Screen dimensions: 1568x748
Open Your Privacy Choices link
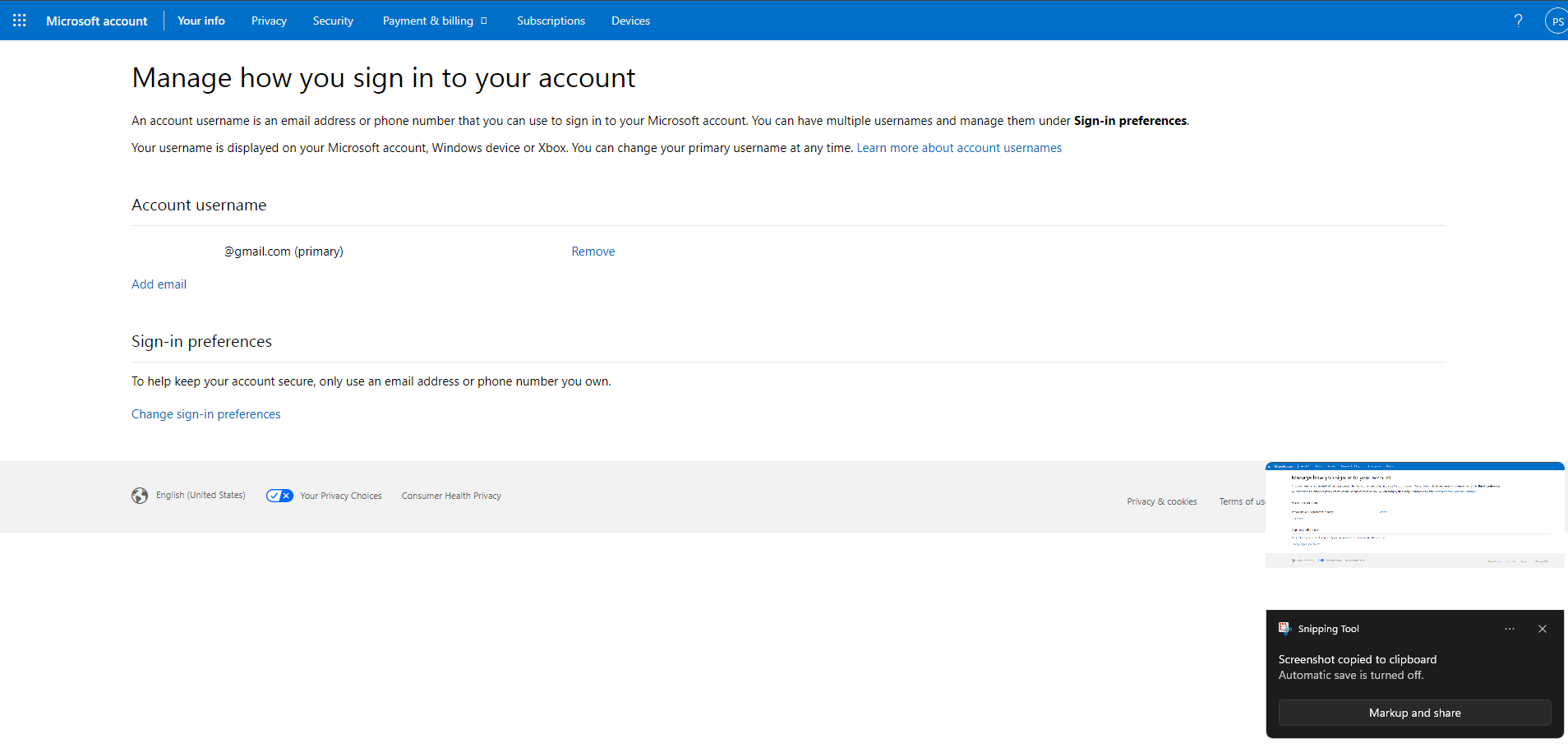[341, 496]
